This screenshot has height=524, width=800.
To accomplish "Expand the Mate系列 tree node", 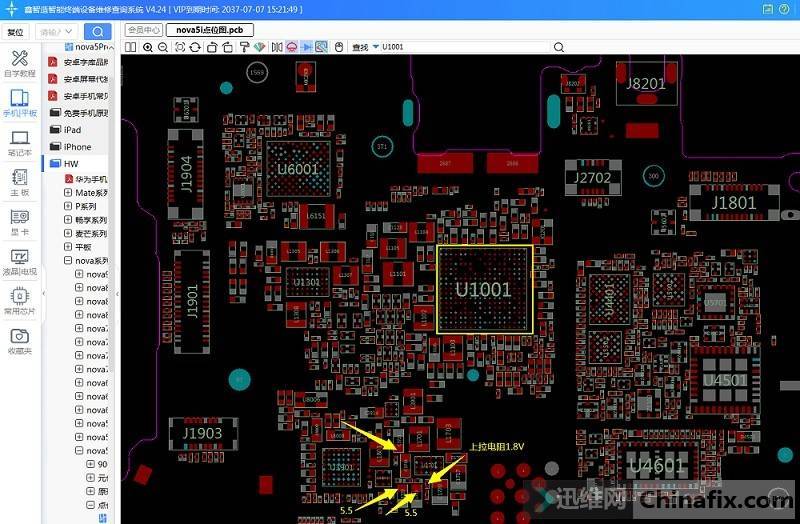I will (68, 192).
